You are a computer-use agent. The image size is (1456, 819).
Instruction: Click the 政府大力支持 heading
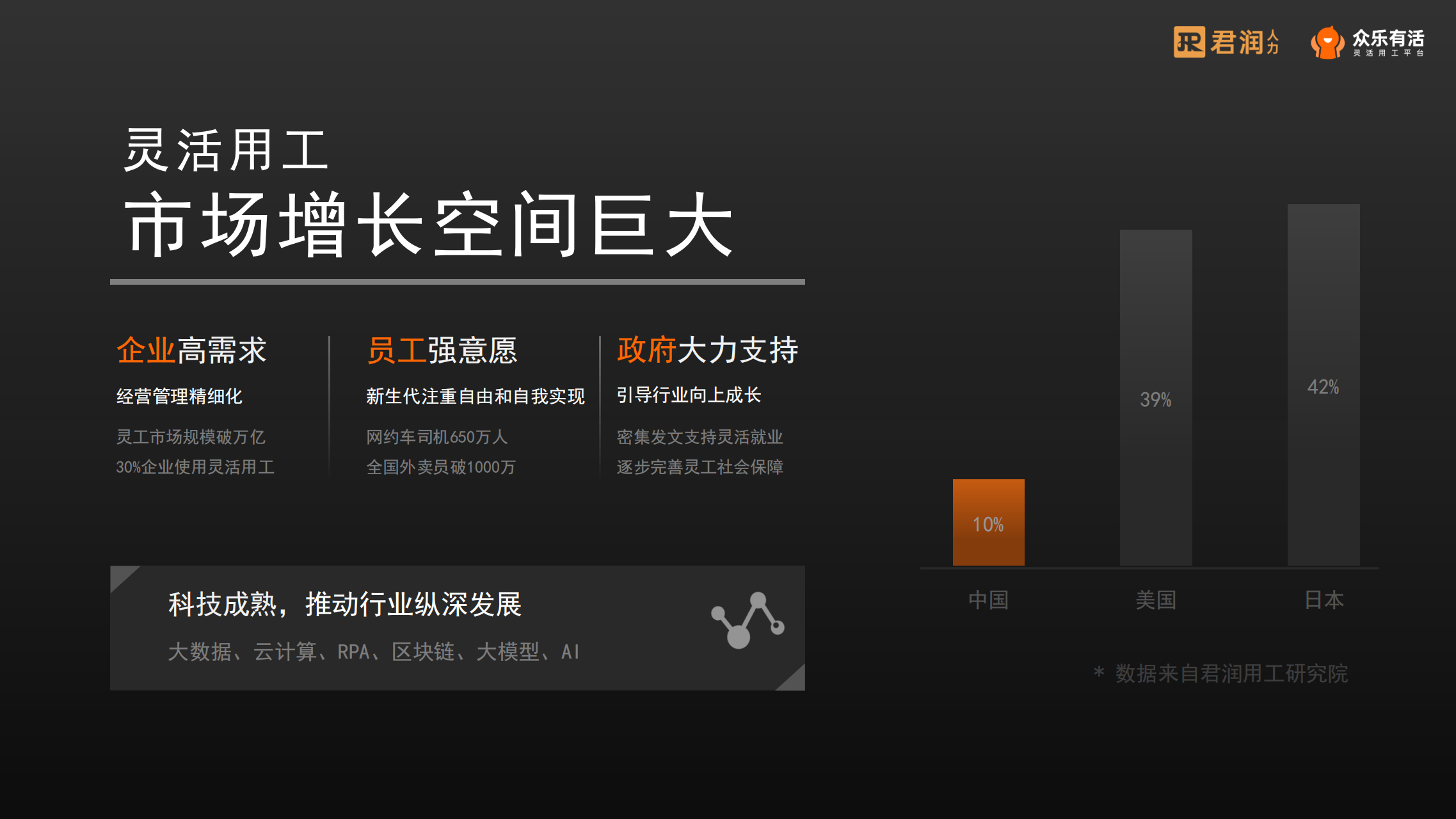pyautogui.click(x=707, y=350)
